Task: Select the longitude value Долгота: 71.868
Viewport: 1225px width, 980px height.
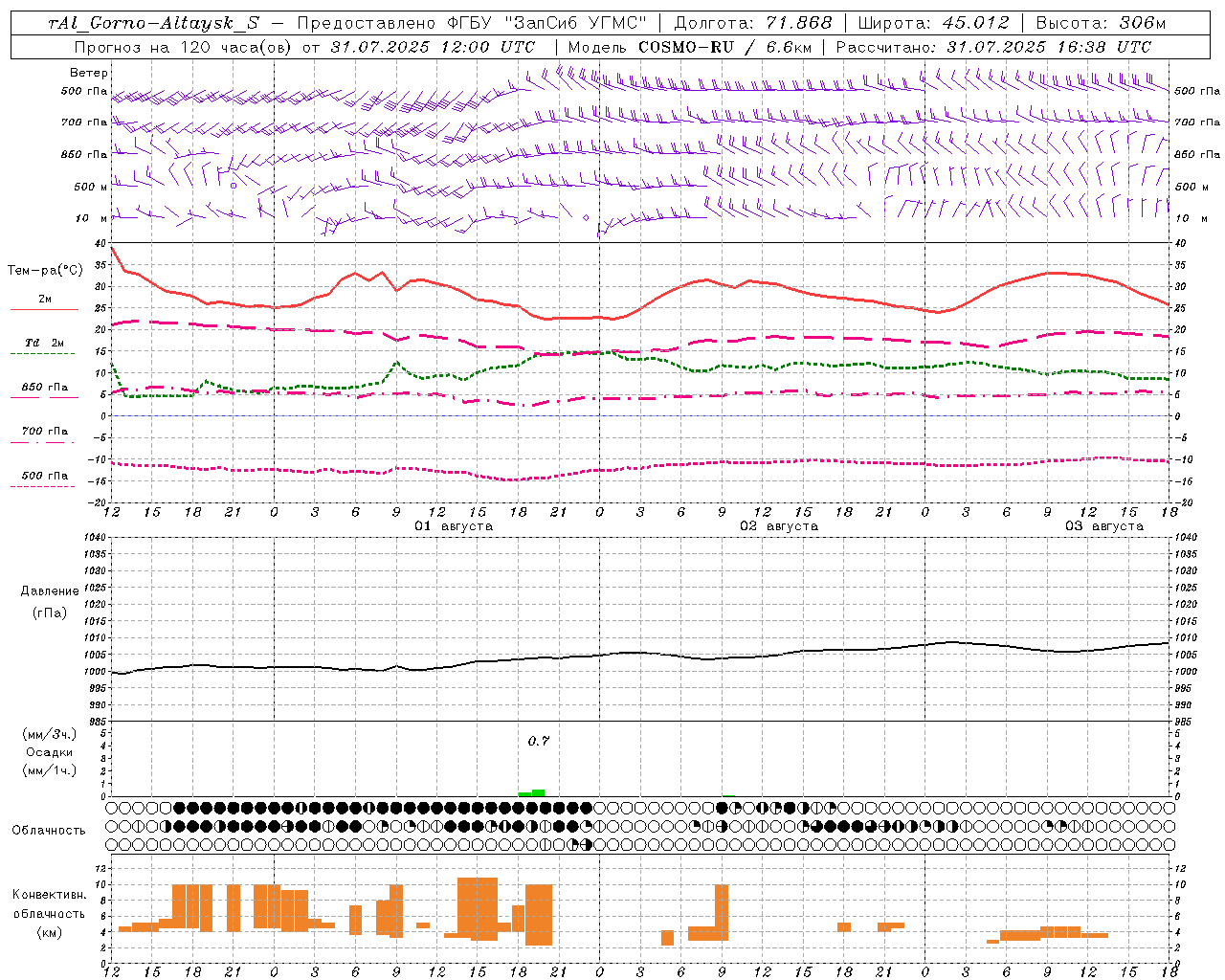Action: tap(754, 23)
